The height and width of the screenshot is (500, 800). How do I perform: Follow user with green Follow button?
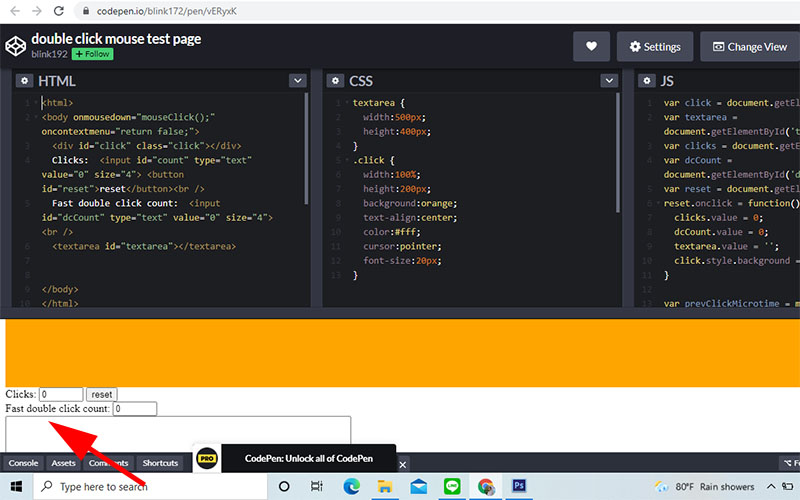point(92,54)
